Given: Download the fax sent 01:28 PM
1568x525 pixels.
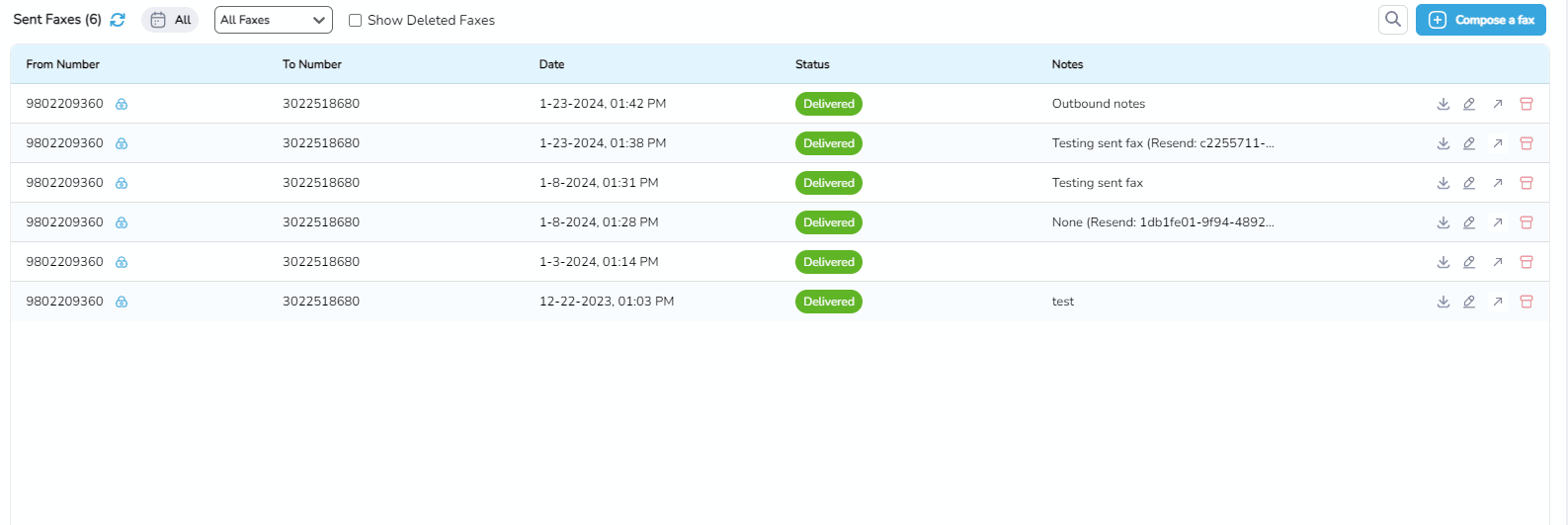Looking at the screenshot, I should point(1444,222).
